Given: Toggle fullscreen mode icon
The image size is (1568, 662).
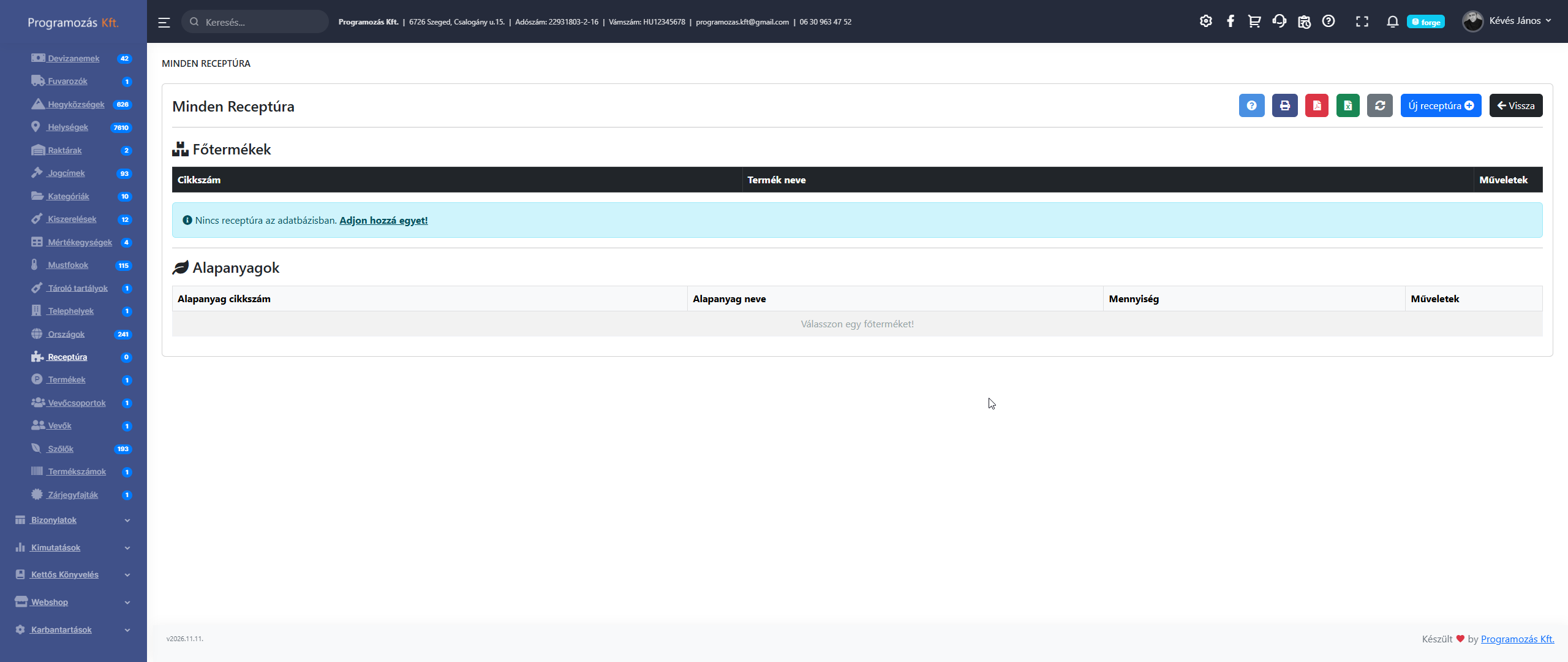Looking at the screenshot, I should [1362, 21].
